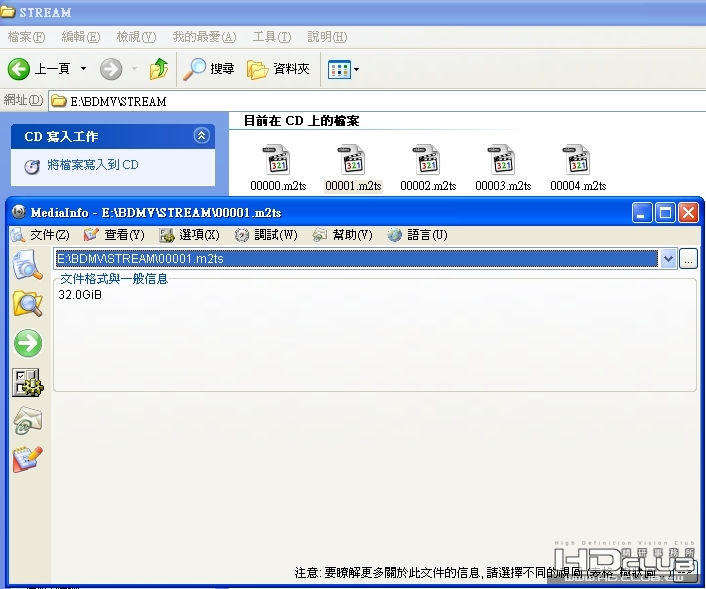Open MediaInfo 幫助(V) menu
The image size is (706, 589).
click(x=343, y=235)
